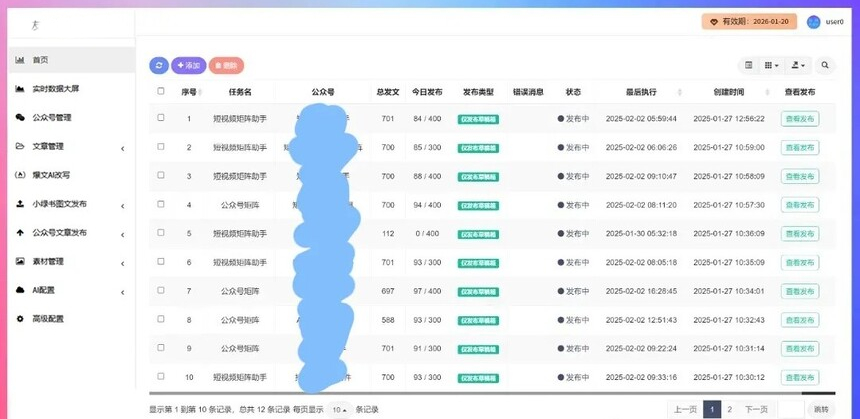This screenshot has width=860, height=419.
Task: Click the 公众号管理 WeChat icon in sidebar
Action: [x=21, y=117]
